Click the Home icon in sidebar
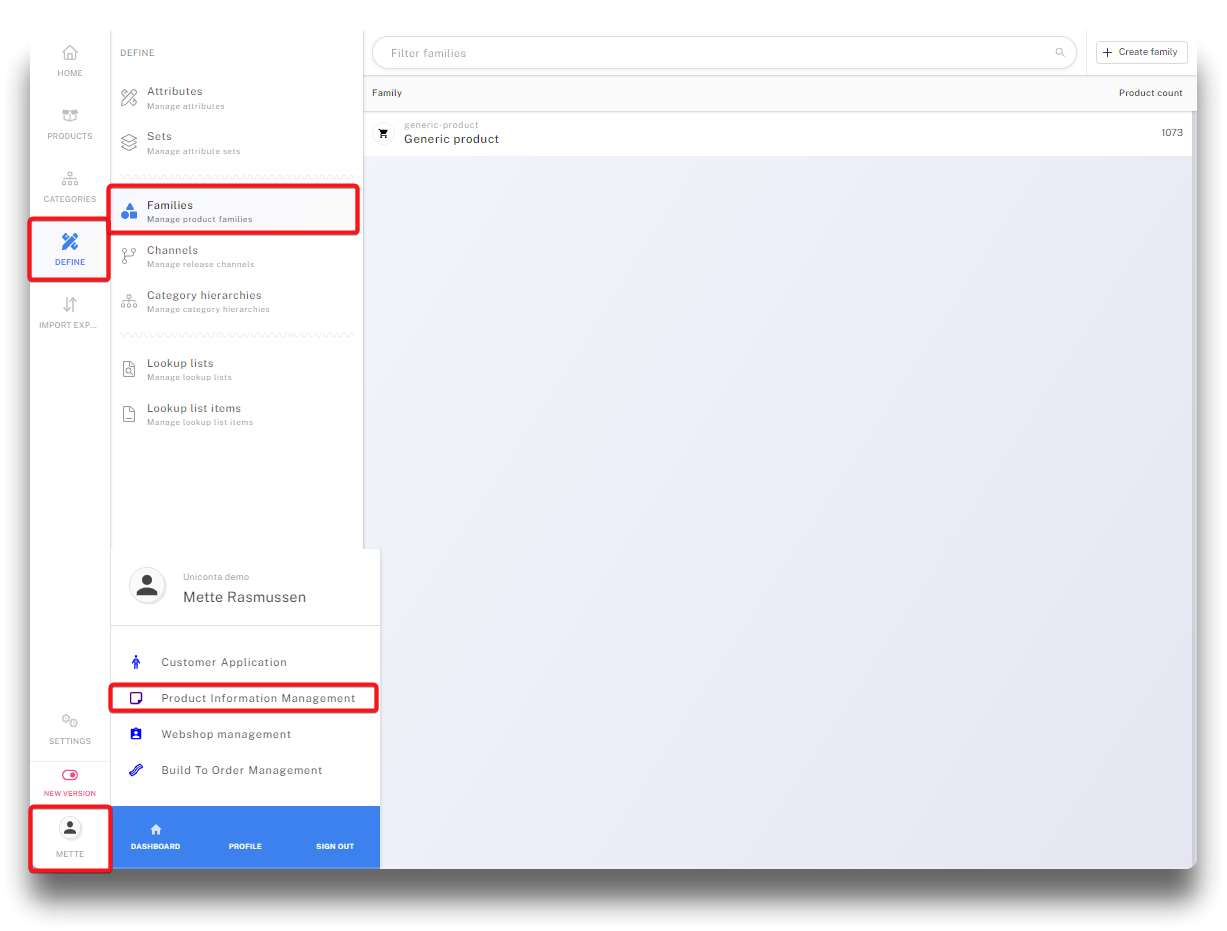 coord(70,53)
